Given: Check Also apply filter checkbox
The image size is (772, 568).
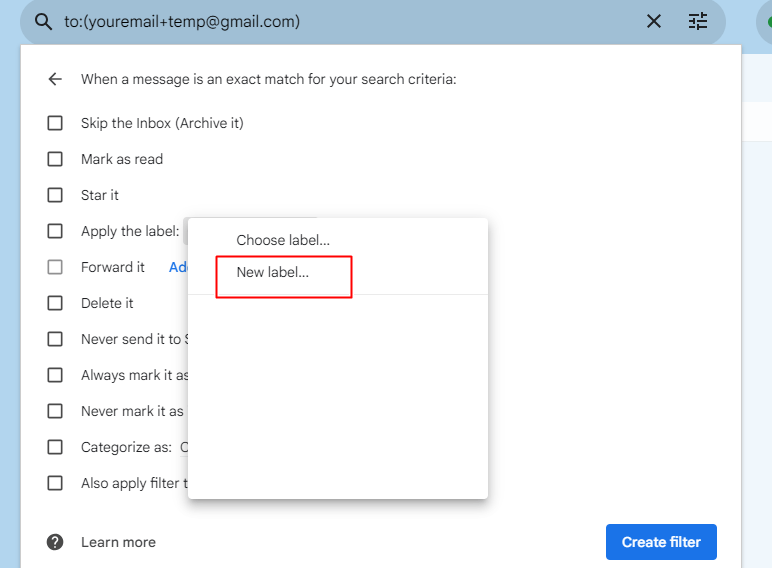Looking at the screenshot, I should click(x=55, y=483).
